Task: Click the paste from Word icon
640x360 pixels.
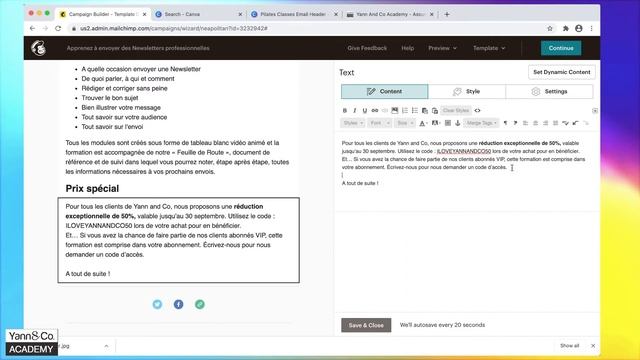Action: coord(435,111)
